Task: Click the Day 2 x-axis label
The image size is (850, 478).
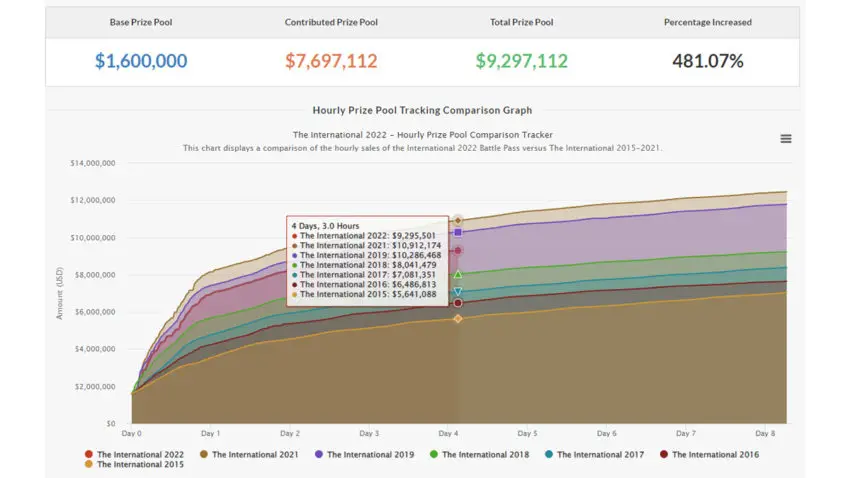Action: coord(289,434)
